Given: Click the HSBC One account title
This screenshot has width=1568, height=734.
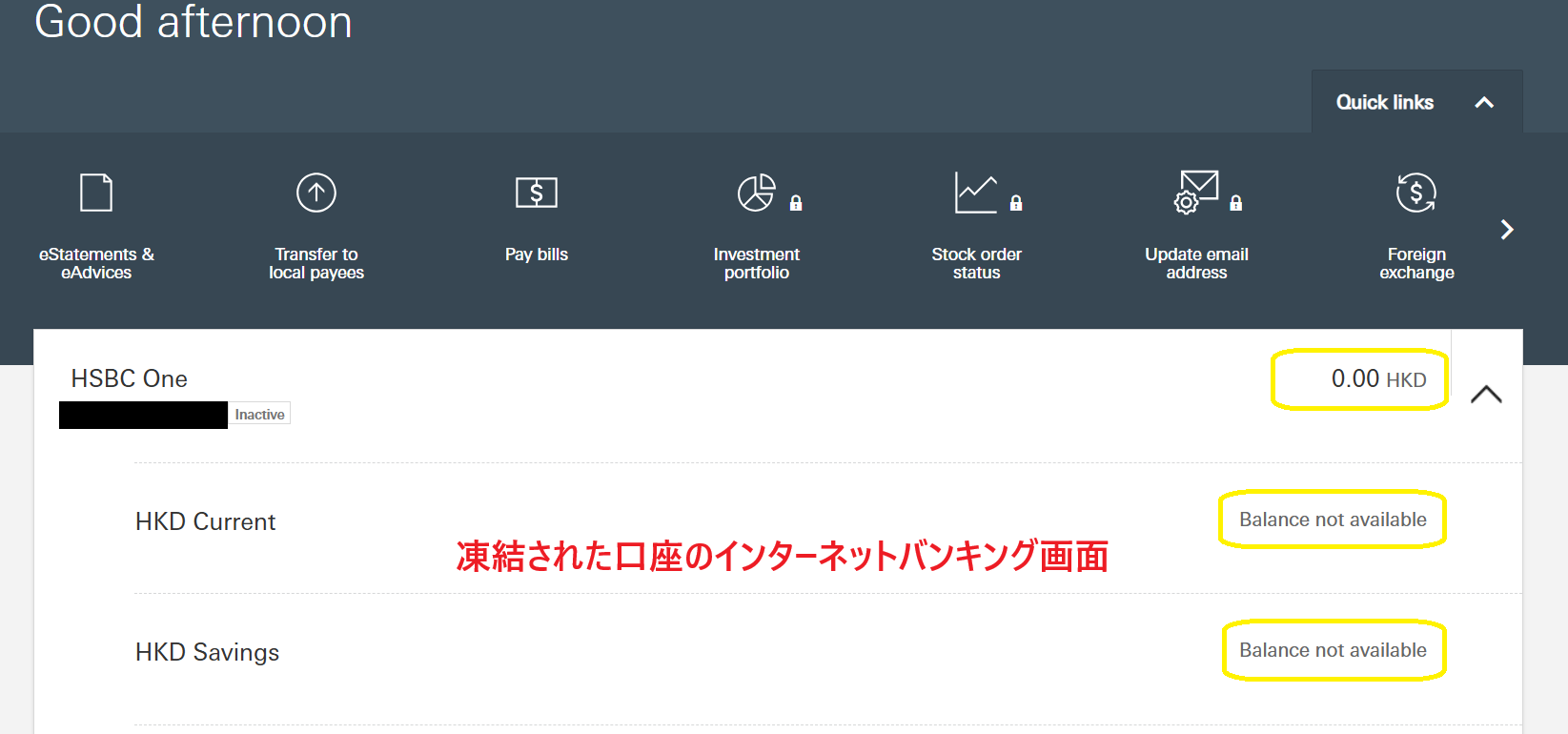Looking at the screenshot, I should point(130,378).
